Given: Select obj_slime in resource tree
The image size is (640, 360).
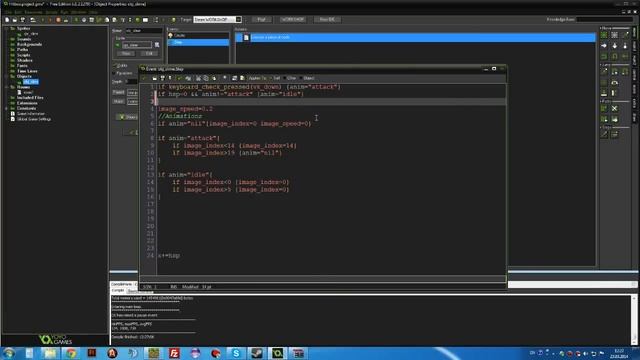Looking at the screenshot, I should 31,82.
